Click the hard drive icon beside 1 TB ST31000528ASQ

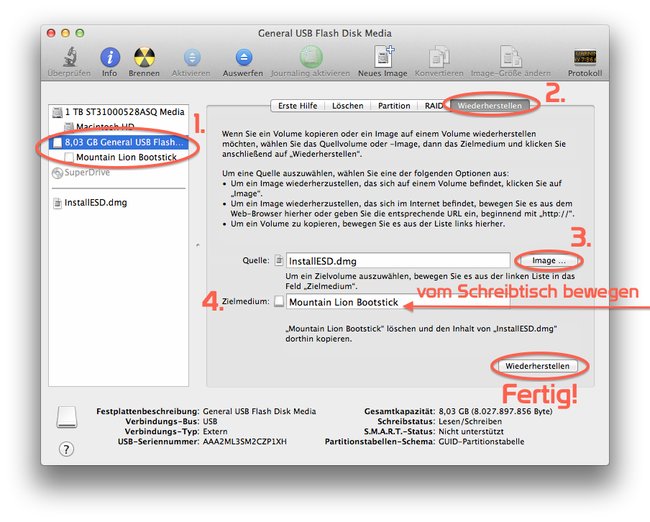pos(57,112)
